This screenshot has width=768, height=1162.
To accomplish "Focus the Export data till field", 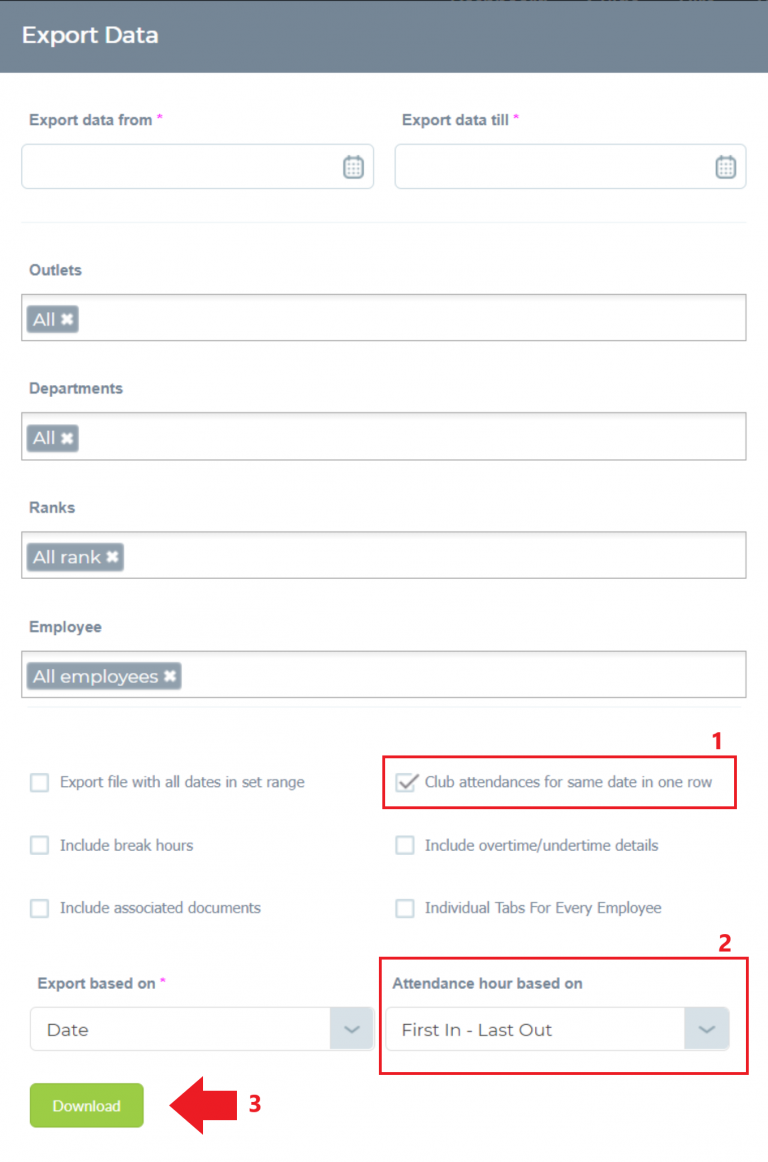I will (x=570, y=167).
